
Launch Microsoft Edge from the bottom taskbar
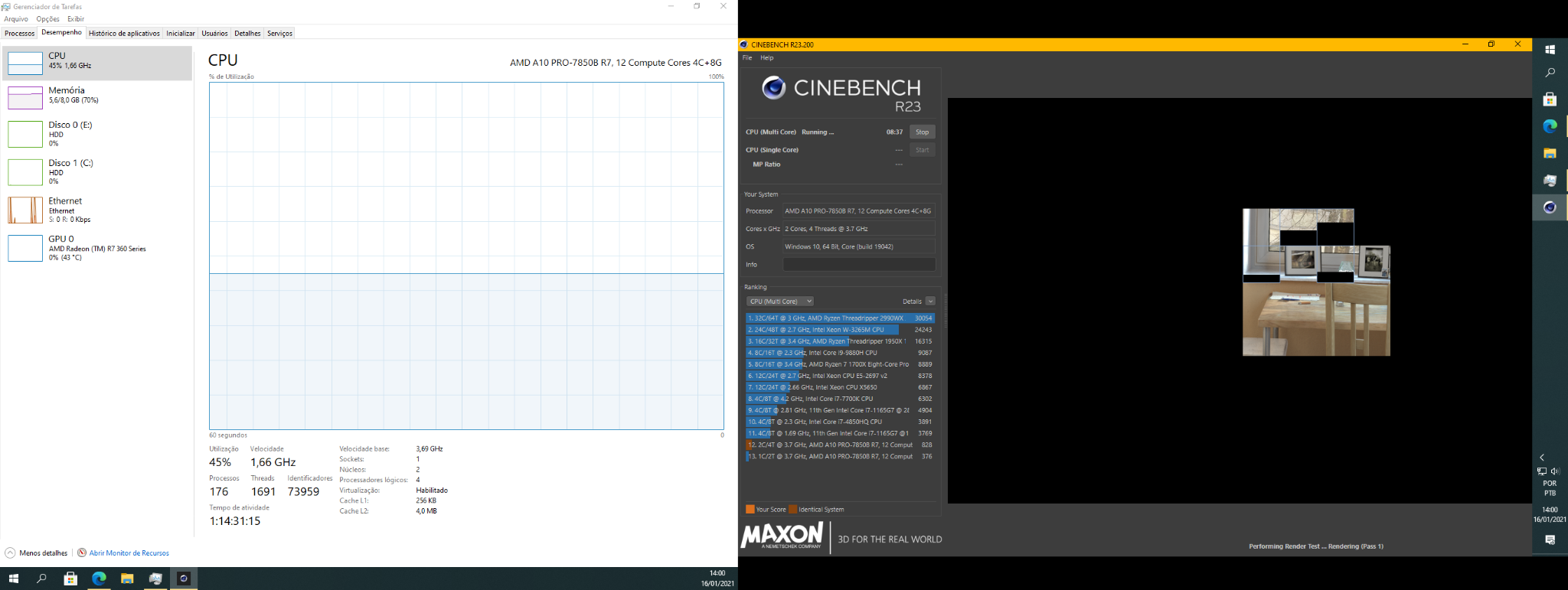[99, 579]
